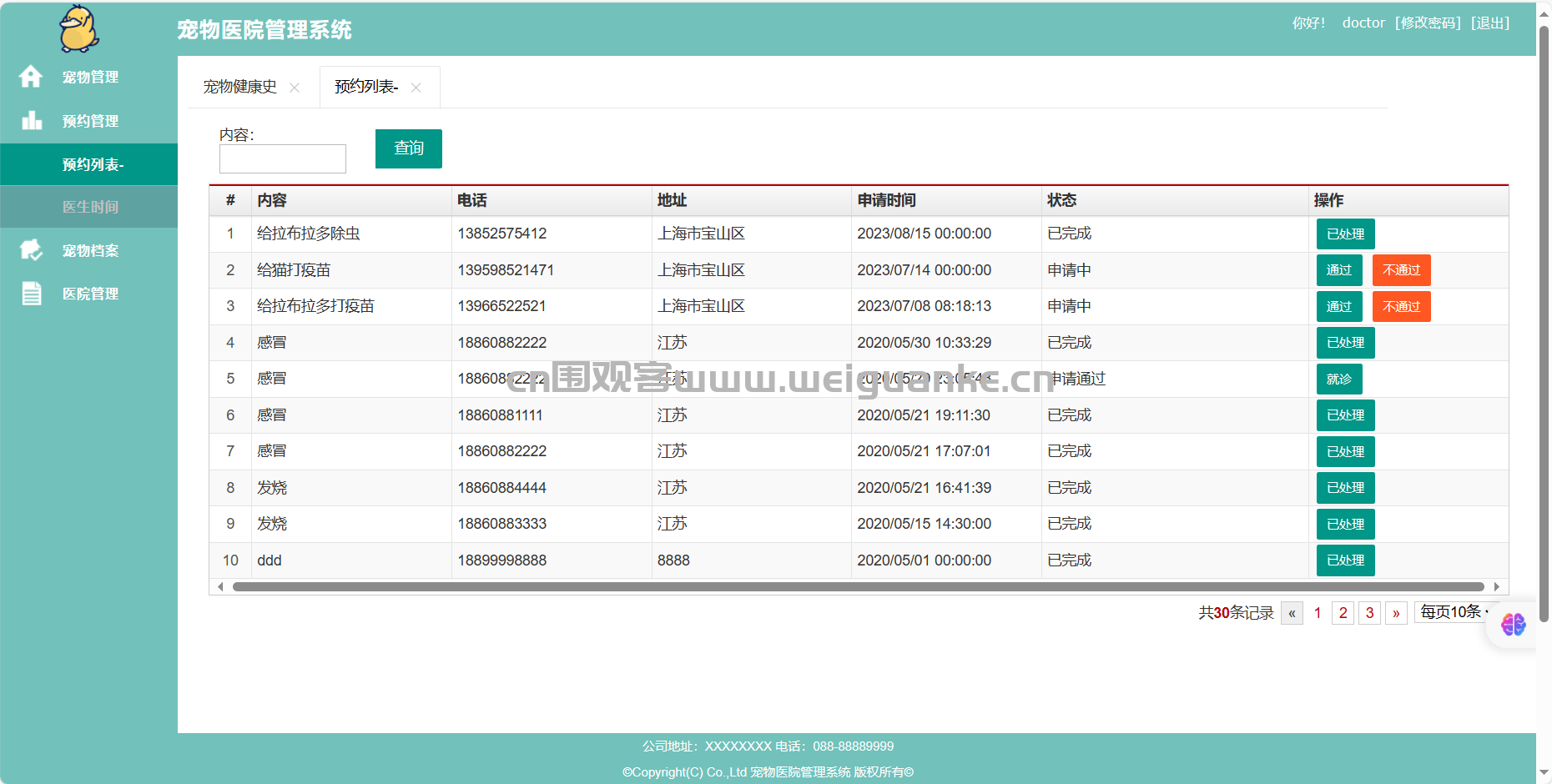Click 已处理 button in row 6

coord(1346,415)
